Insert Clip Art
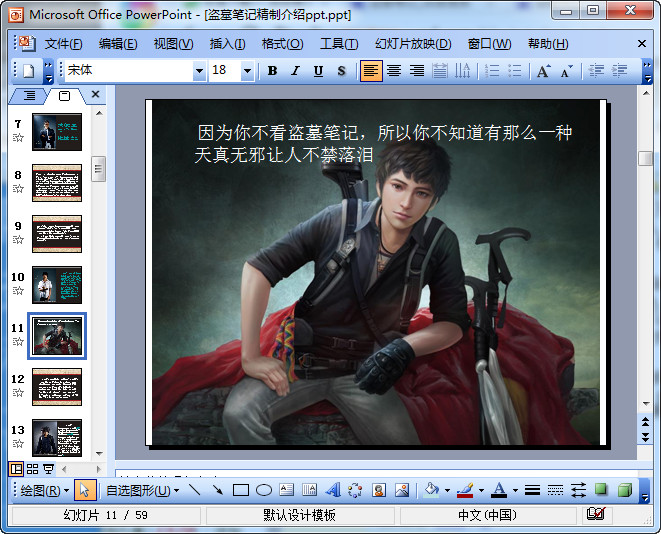 379,490
